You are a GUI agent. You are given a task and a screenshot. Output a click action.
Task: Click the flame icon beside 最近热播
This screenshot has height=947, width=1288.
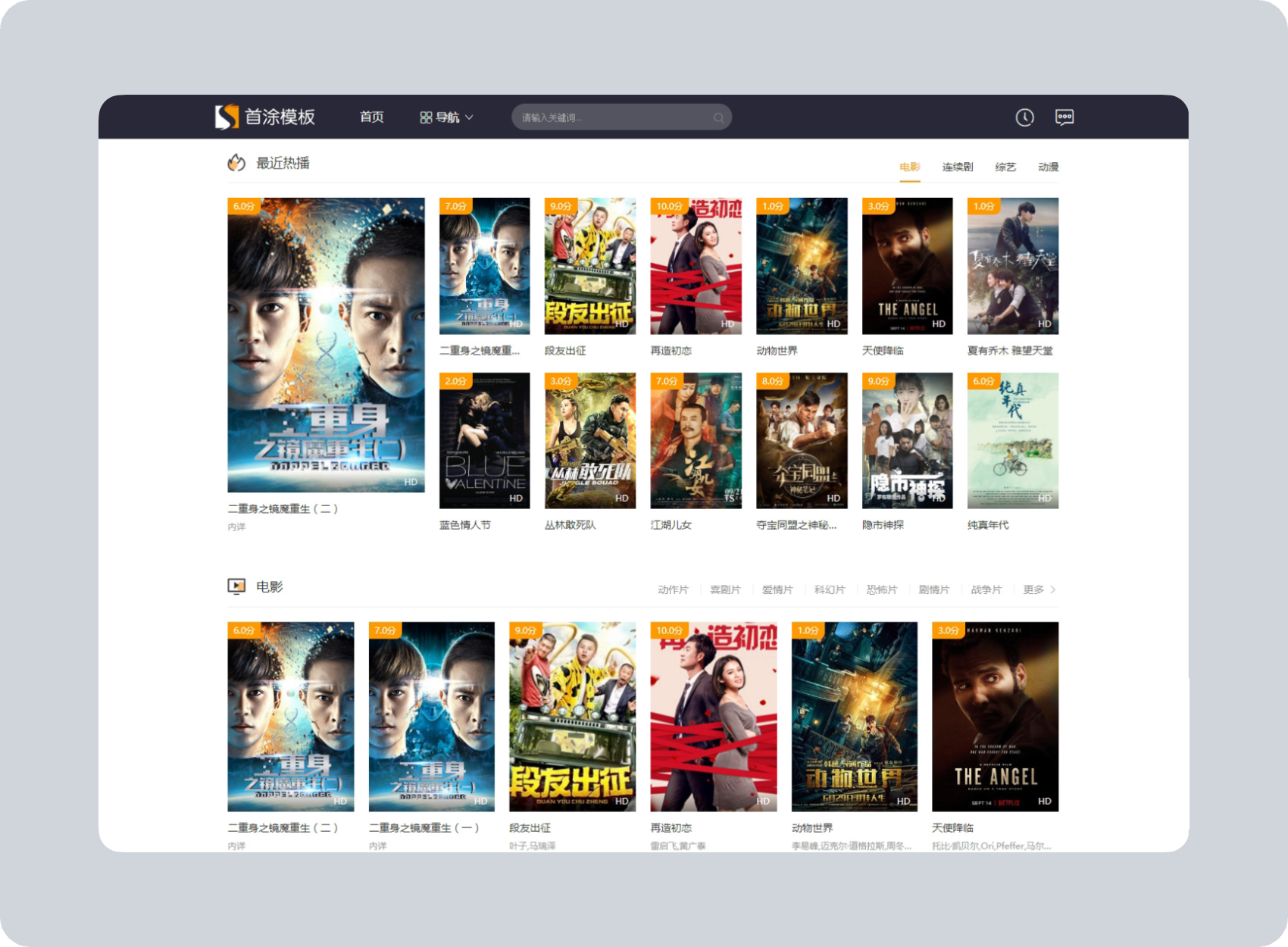pyautogui.click(x=236, y=163)
